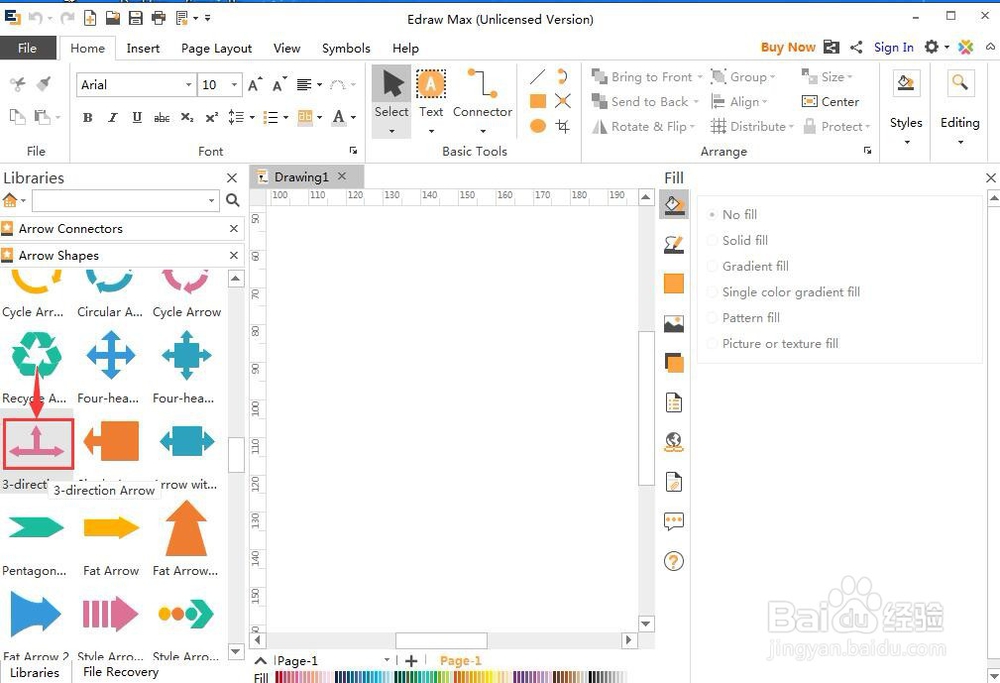Select Single color gradient fill
Screen dimensions: 1000x683
784,292
